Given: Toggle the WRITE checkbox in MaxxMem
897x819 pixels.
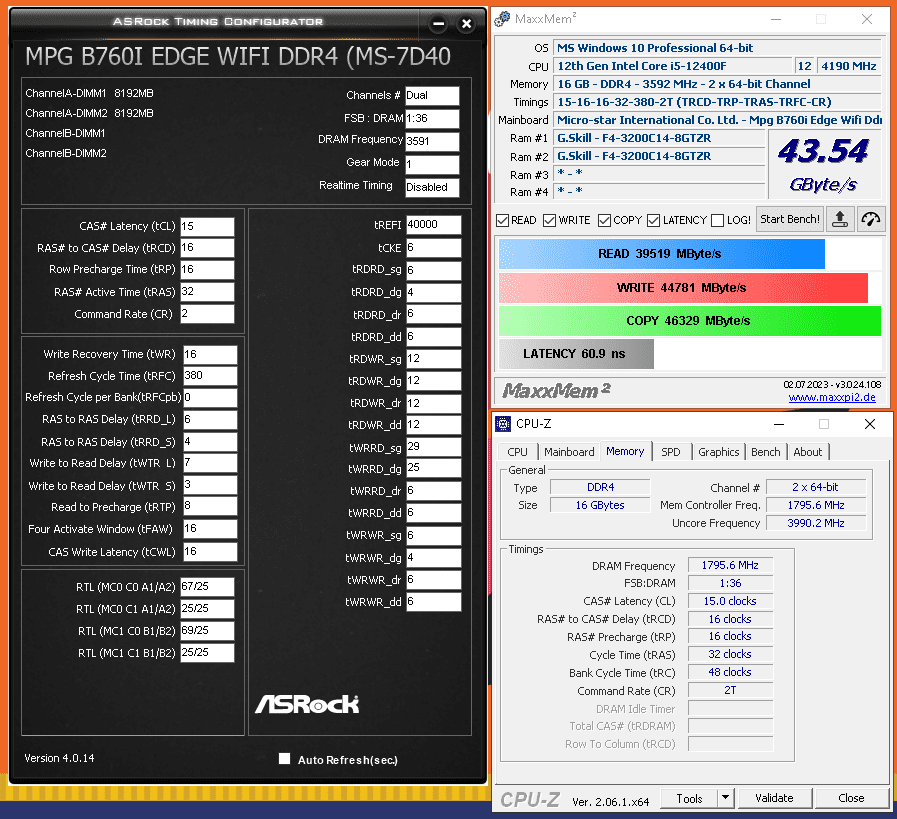Looking at the screenshot, I should pyautogui.click(x=549, y=220).
